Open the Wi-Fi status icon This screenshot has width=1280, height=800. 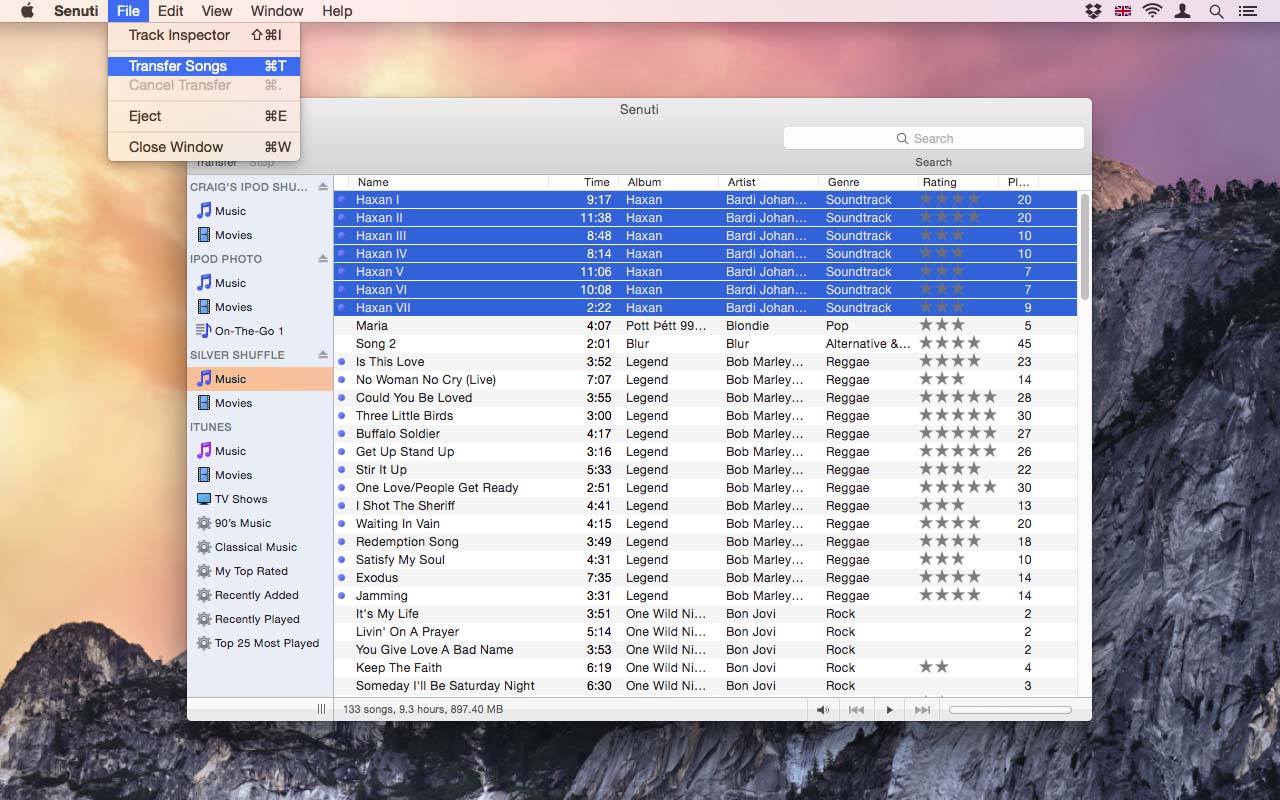(1153, 11)
